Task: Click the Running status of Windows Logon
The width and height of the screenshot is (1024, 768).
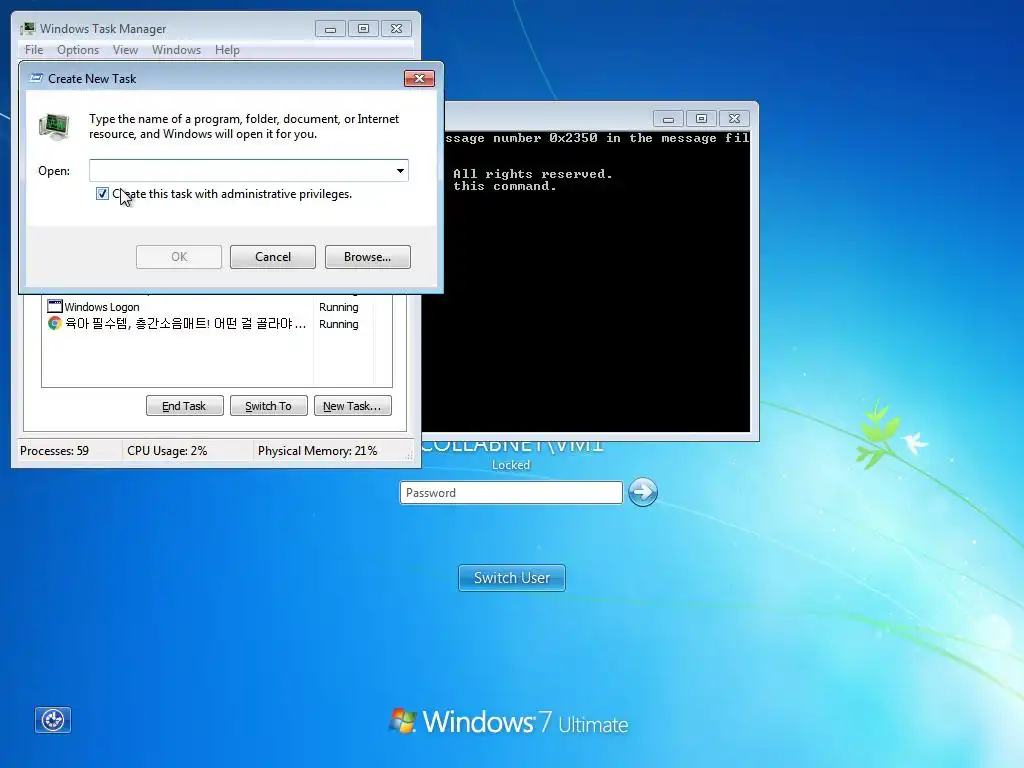Action: (338, 307)
